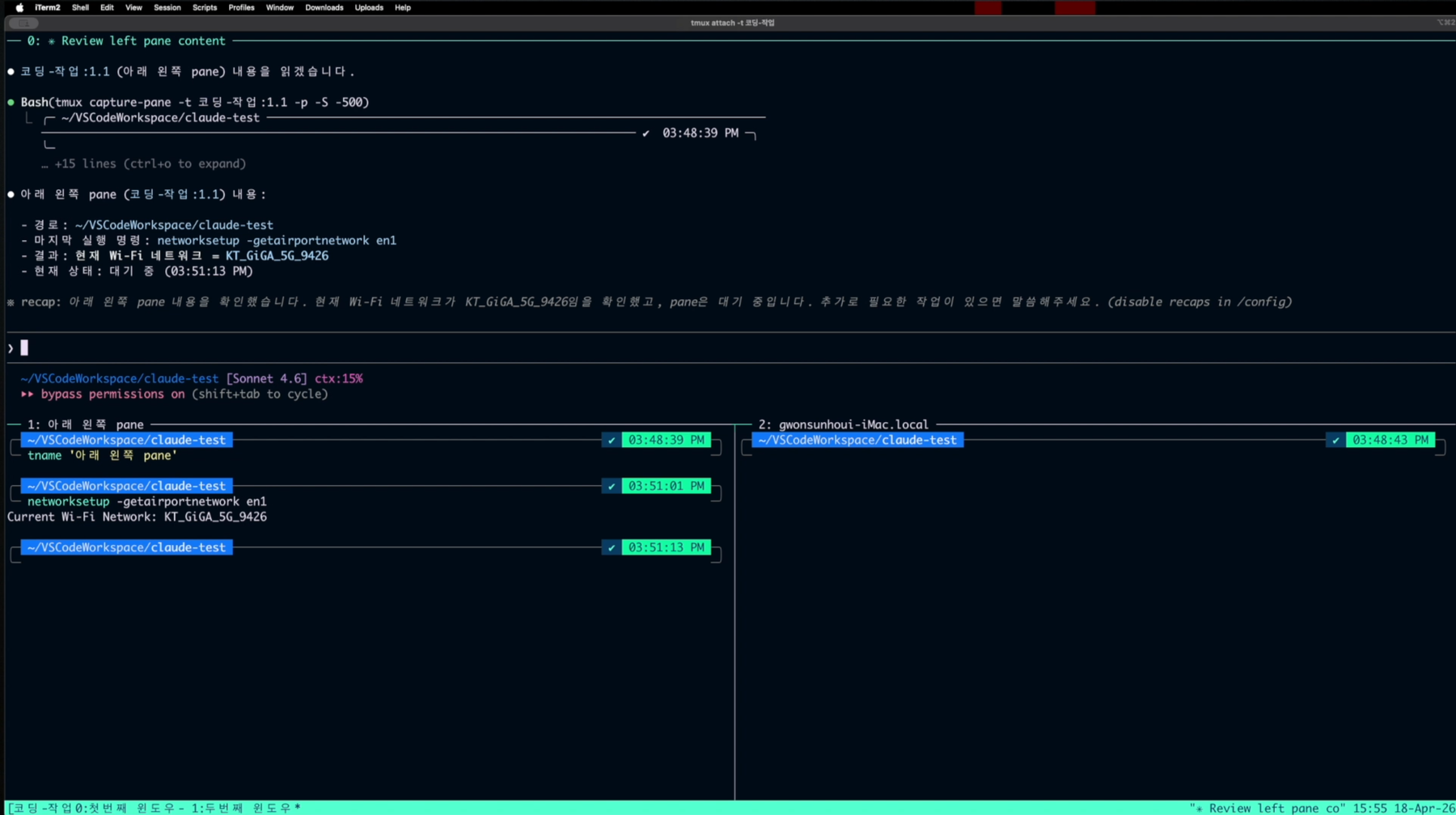Viewport: 1456px width, 815px height.
Task: Click the Bash tmux capture-pane command line
Action: pos(195,102)
